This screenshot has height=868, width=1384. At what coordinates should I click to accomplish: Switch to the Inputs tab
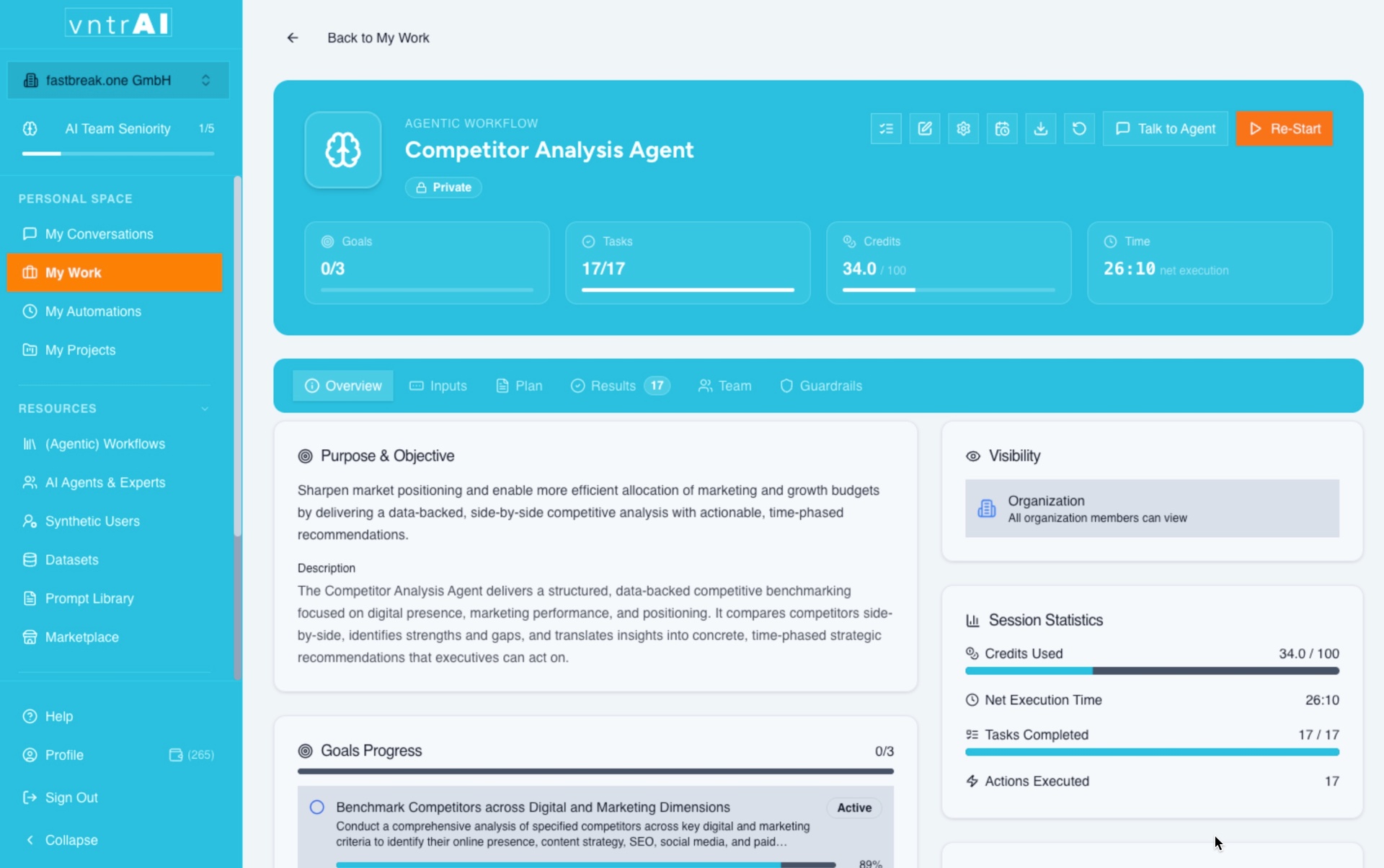point(438,386)
